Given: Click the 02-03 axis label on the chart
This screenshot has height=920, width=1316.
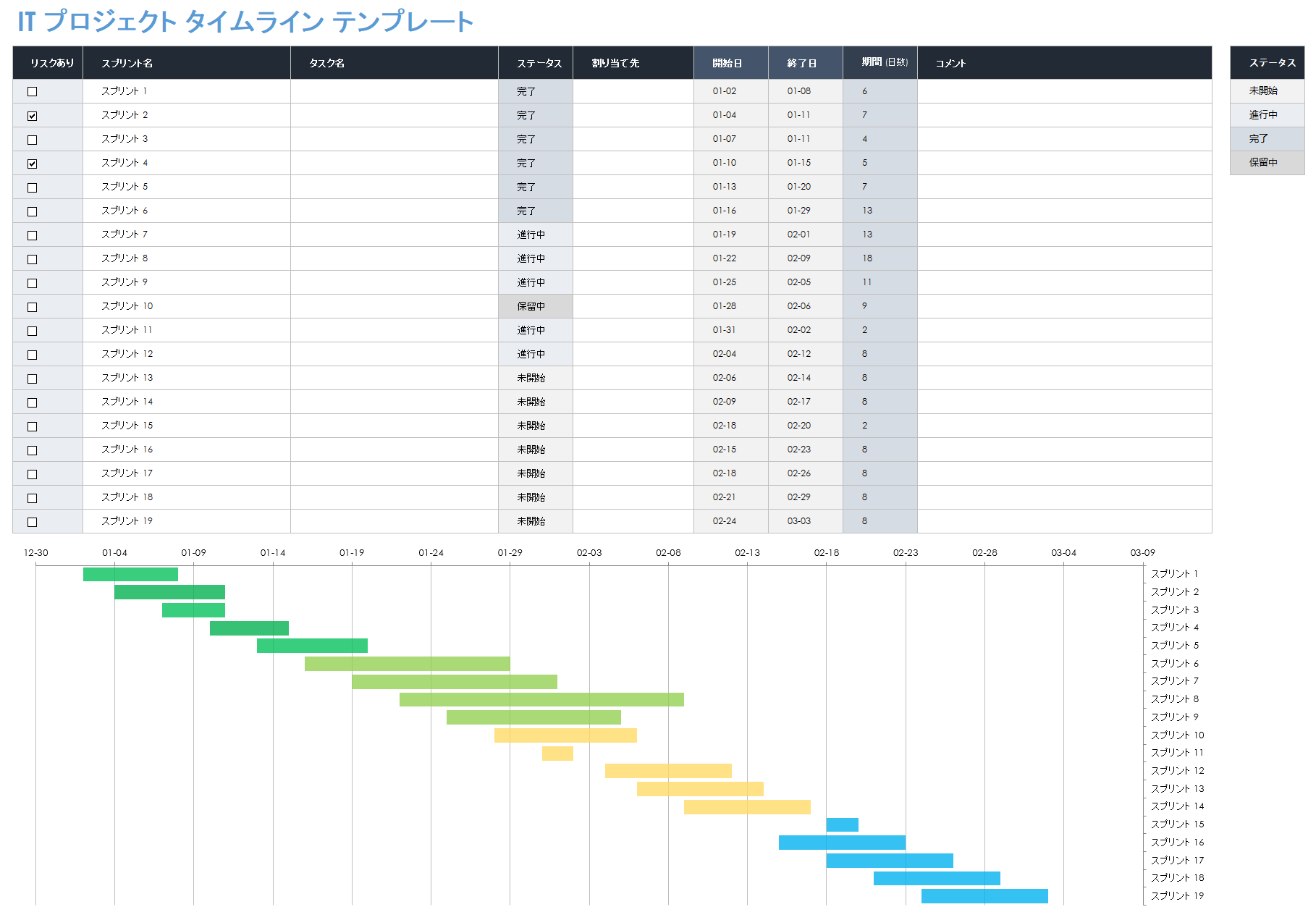Looking at the screenshot, I should point(589,553).
